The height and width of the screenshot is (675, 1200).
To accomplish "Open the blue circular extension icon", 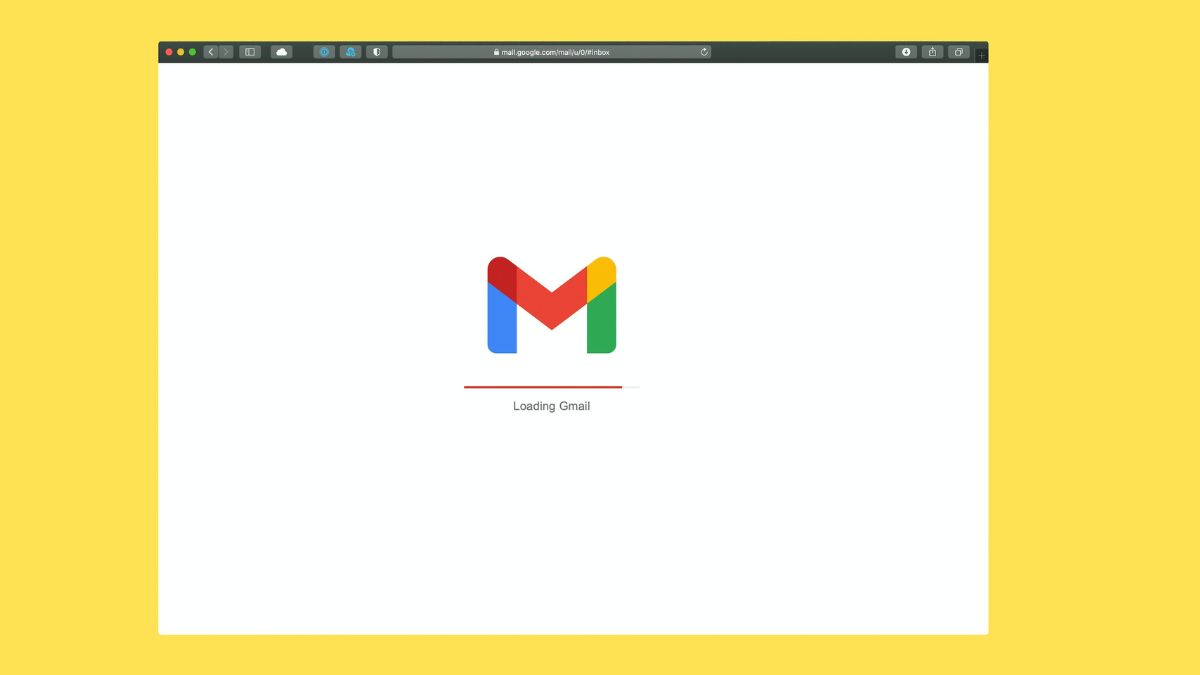I will pyautogui.click(x=324, y=51).
